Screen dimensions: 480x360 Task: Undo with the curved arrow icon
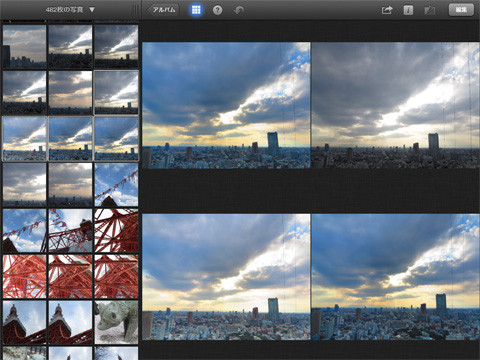point(239,10)
